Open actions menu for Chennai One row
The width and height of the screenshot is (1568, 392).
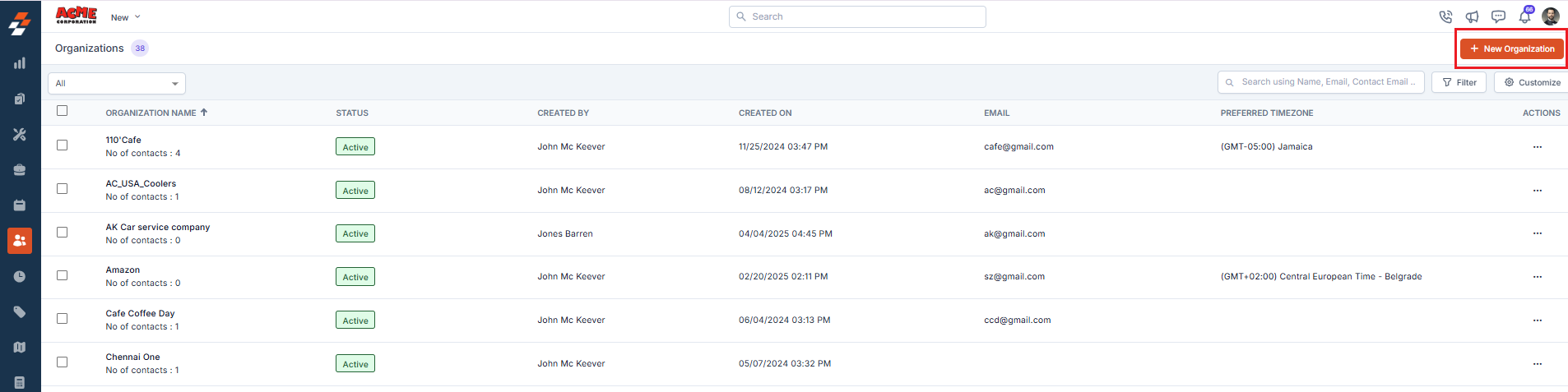(x=1538, y=364)
